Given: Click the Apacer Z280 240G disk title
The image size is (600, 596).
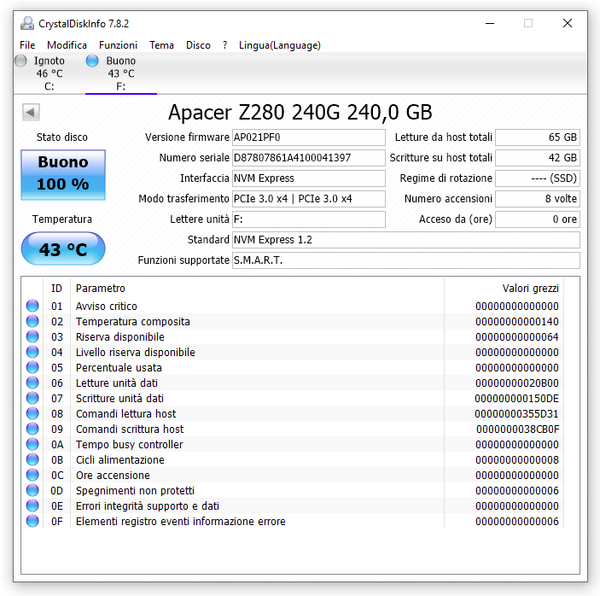Looking at the screenshot, I should tap(300, 112).
